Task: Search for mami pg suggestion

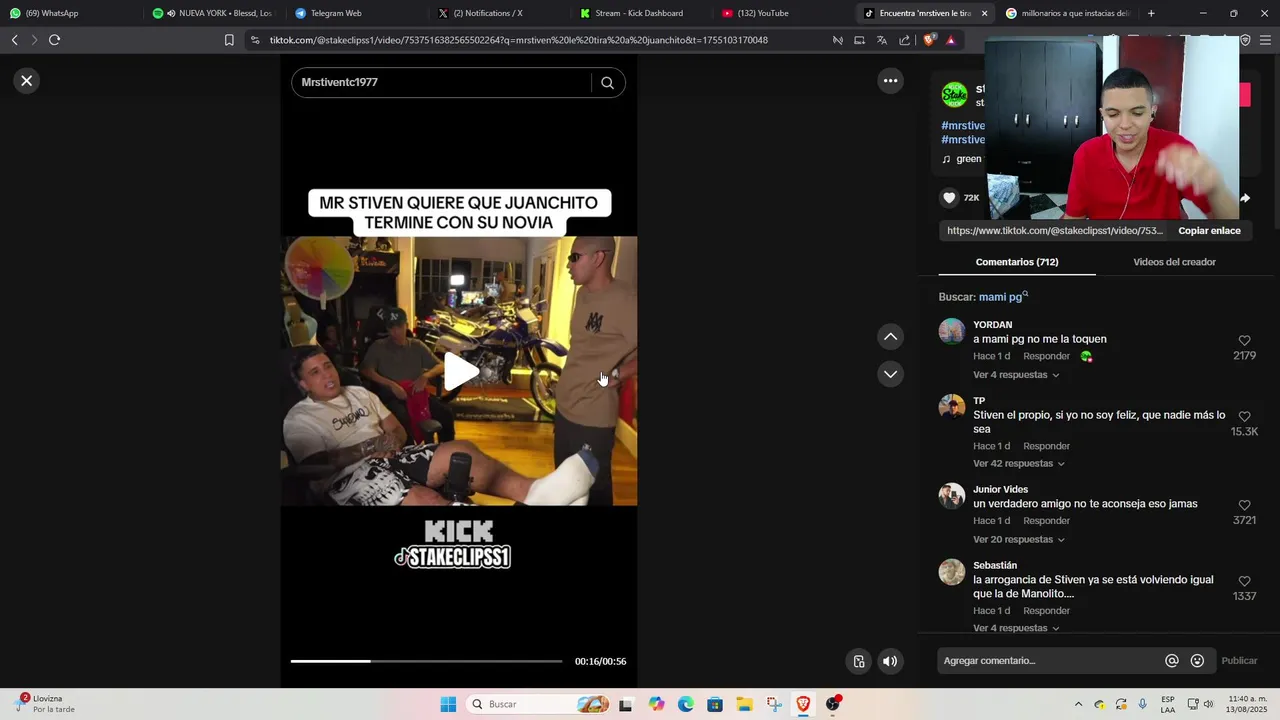Action: tap(1003, 297)
